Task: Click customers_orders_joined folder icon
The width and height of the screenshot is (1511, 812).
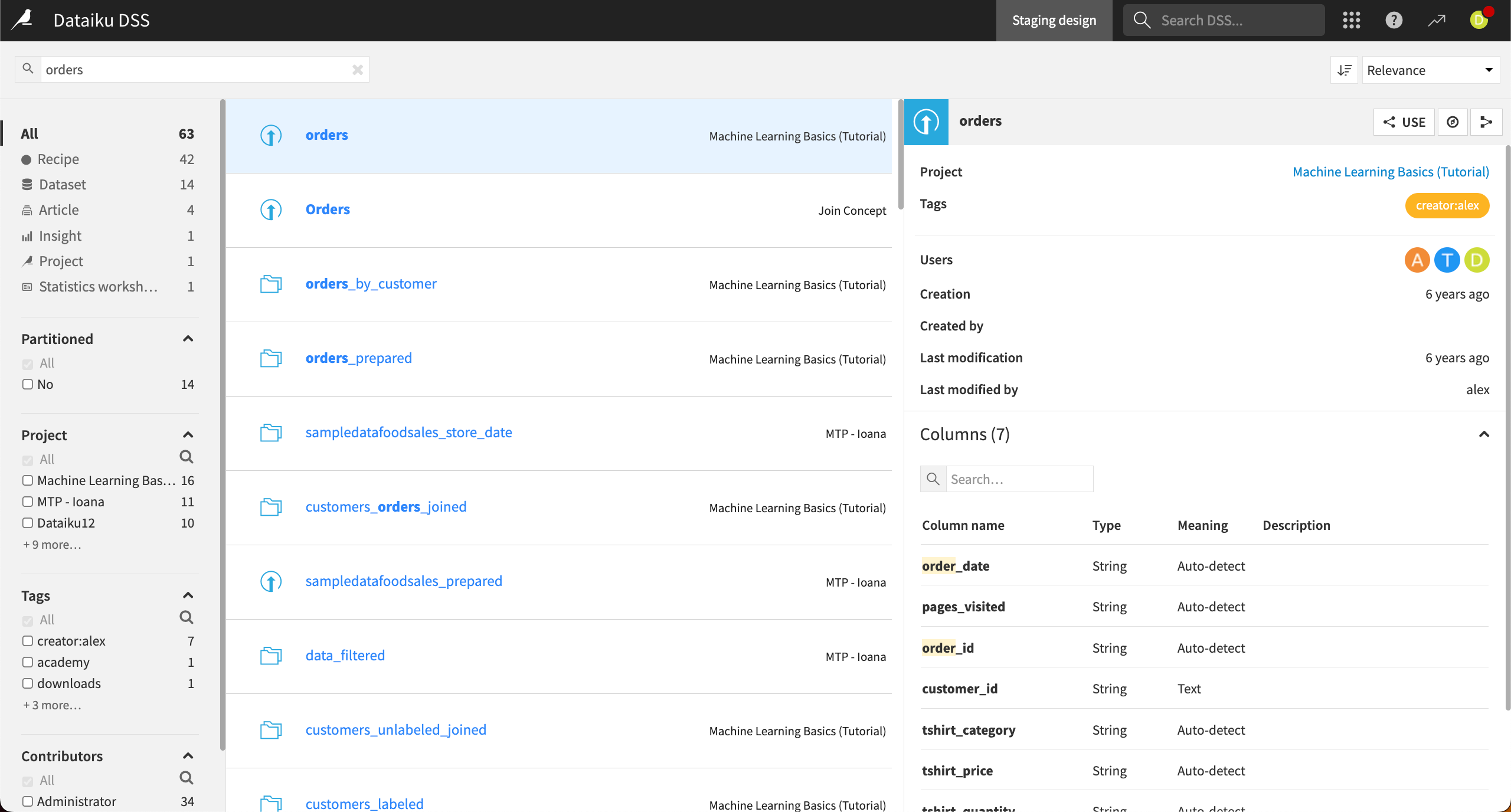Action: point(271,507)
